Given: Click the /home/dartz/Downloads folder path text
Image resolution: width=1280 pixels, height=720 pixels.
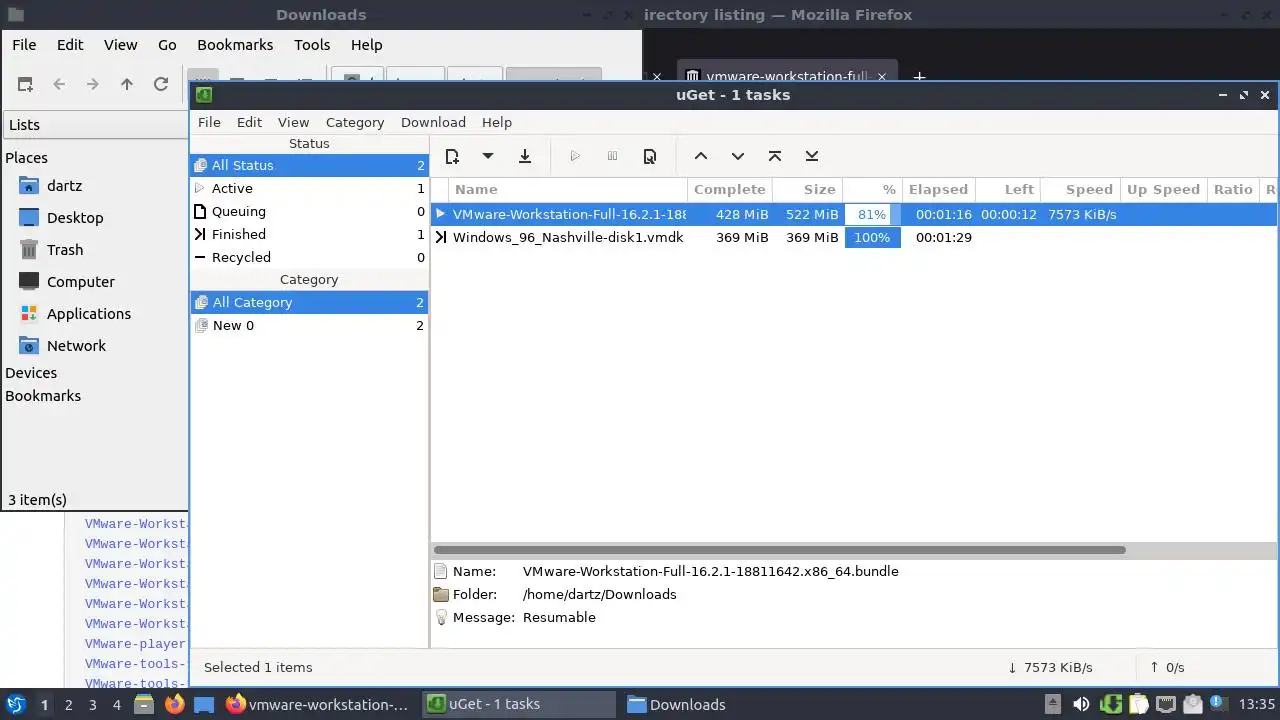Looking at the screenshot, I should [599, 594].
